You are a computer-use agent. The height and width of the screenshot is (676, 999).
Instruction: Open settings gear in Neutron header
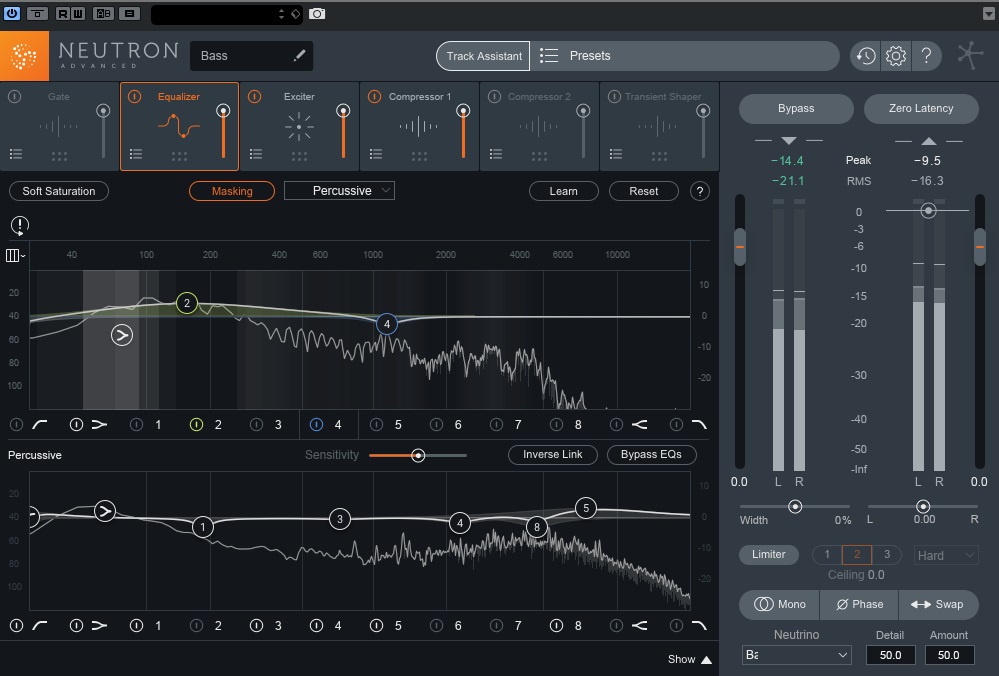click(x=896, y=56)
